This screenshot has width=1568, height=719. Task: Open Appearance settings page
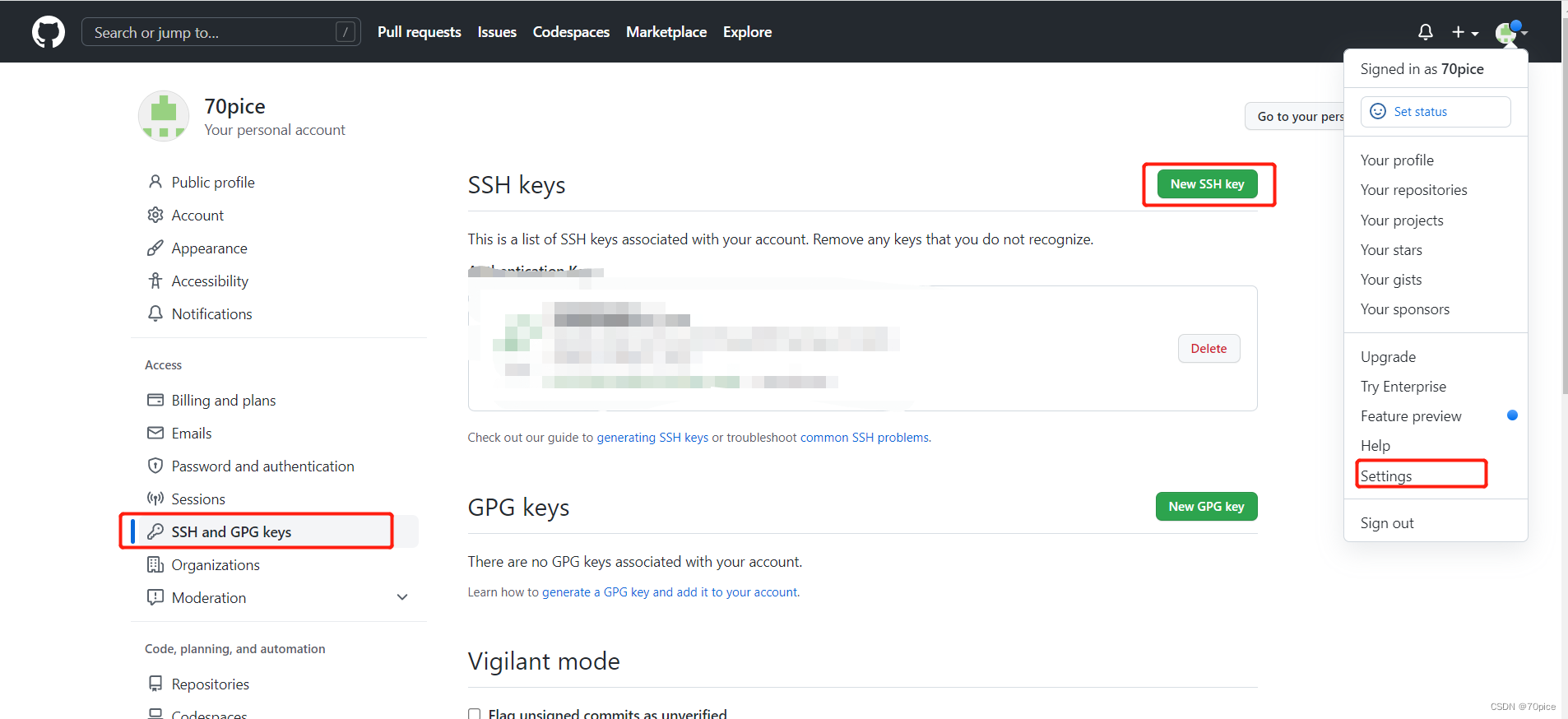209,248
